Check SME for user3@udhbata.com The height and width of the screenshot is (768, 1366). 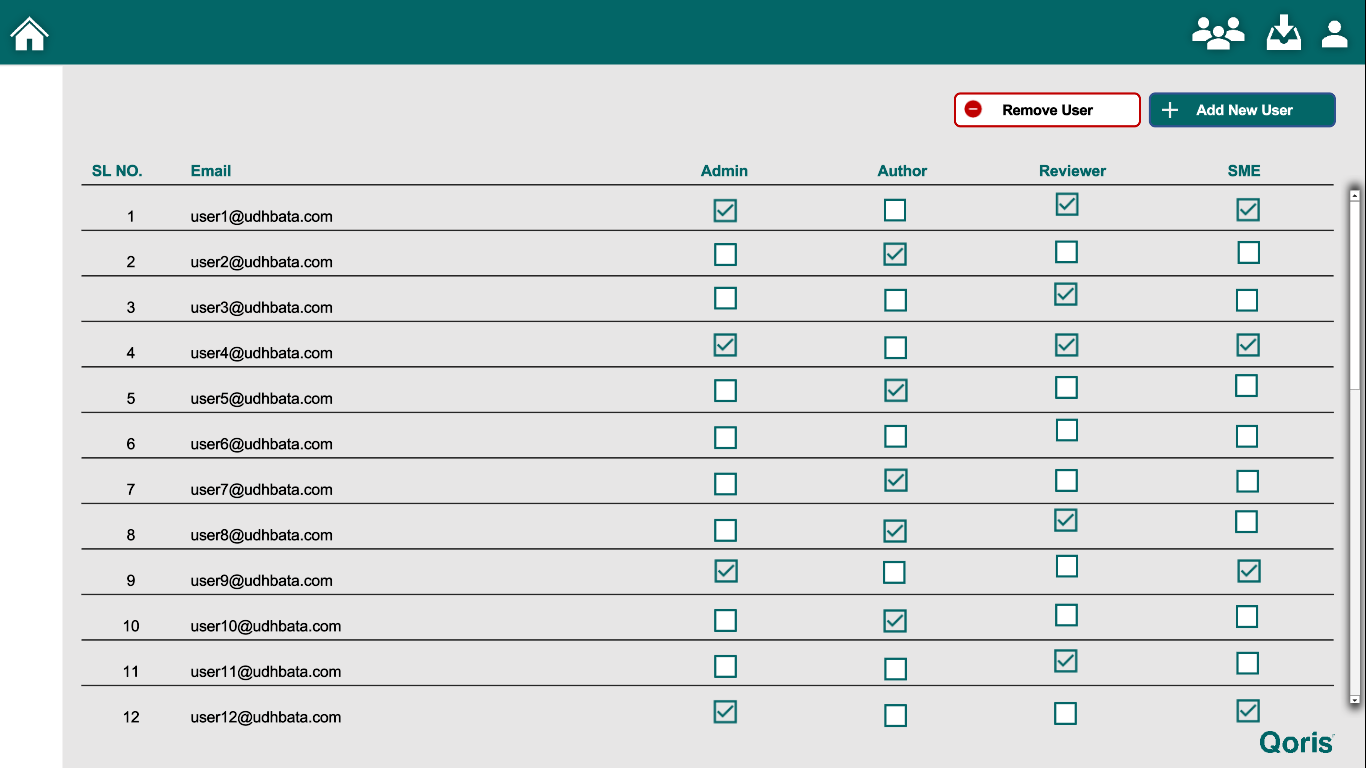point(1246,300)
